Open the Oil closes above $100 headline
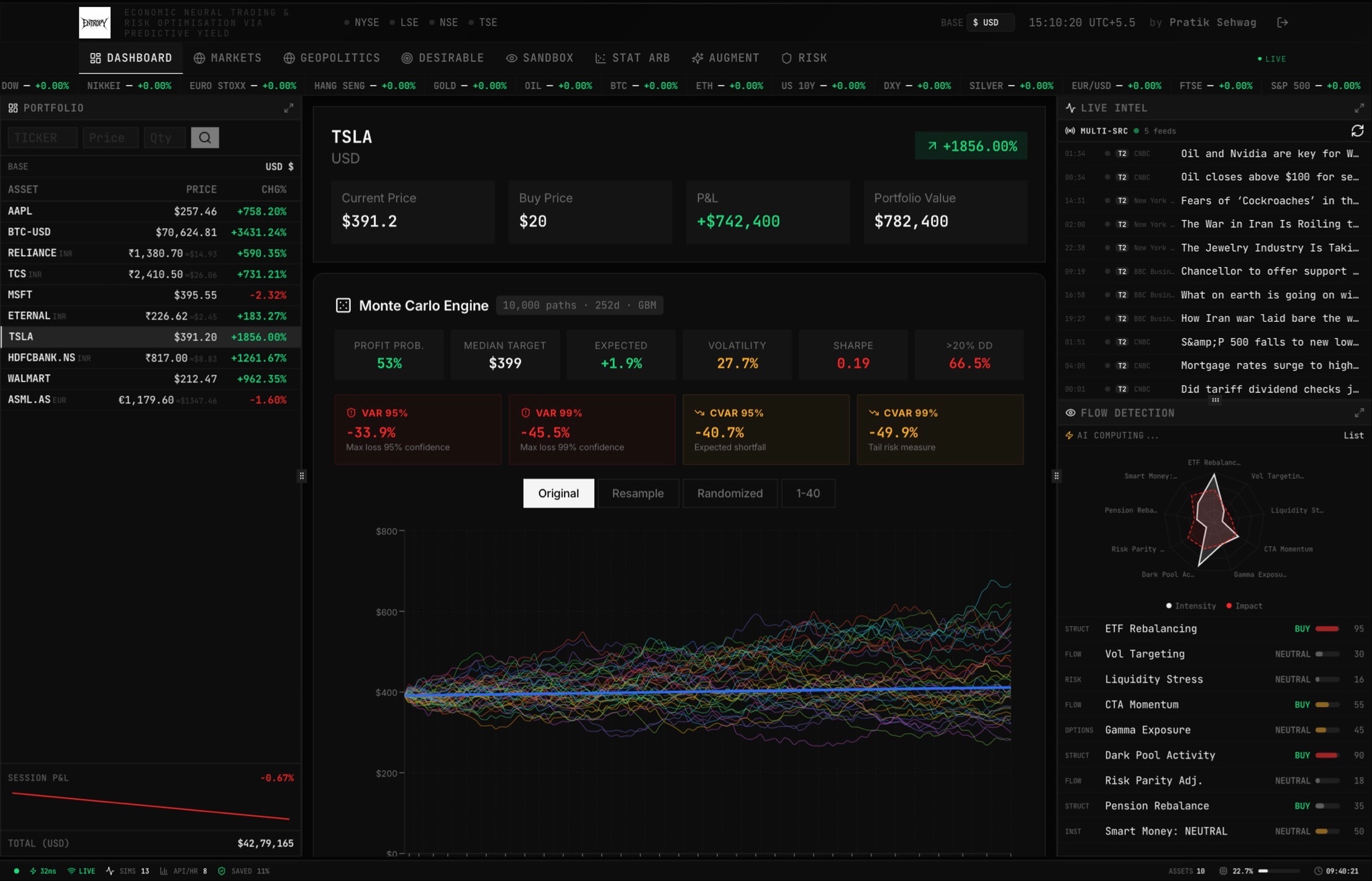Image resolution: width=1372 pixels, height=881 pixels. coord(1269,177)
